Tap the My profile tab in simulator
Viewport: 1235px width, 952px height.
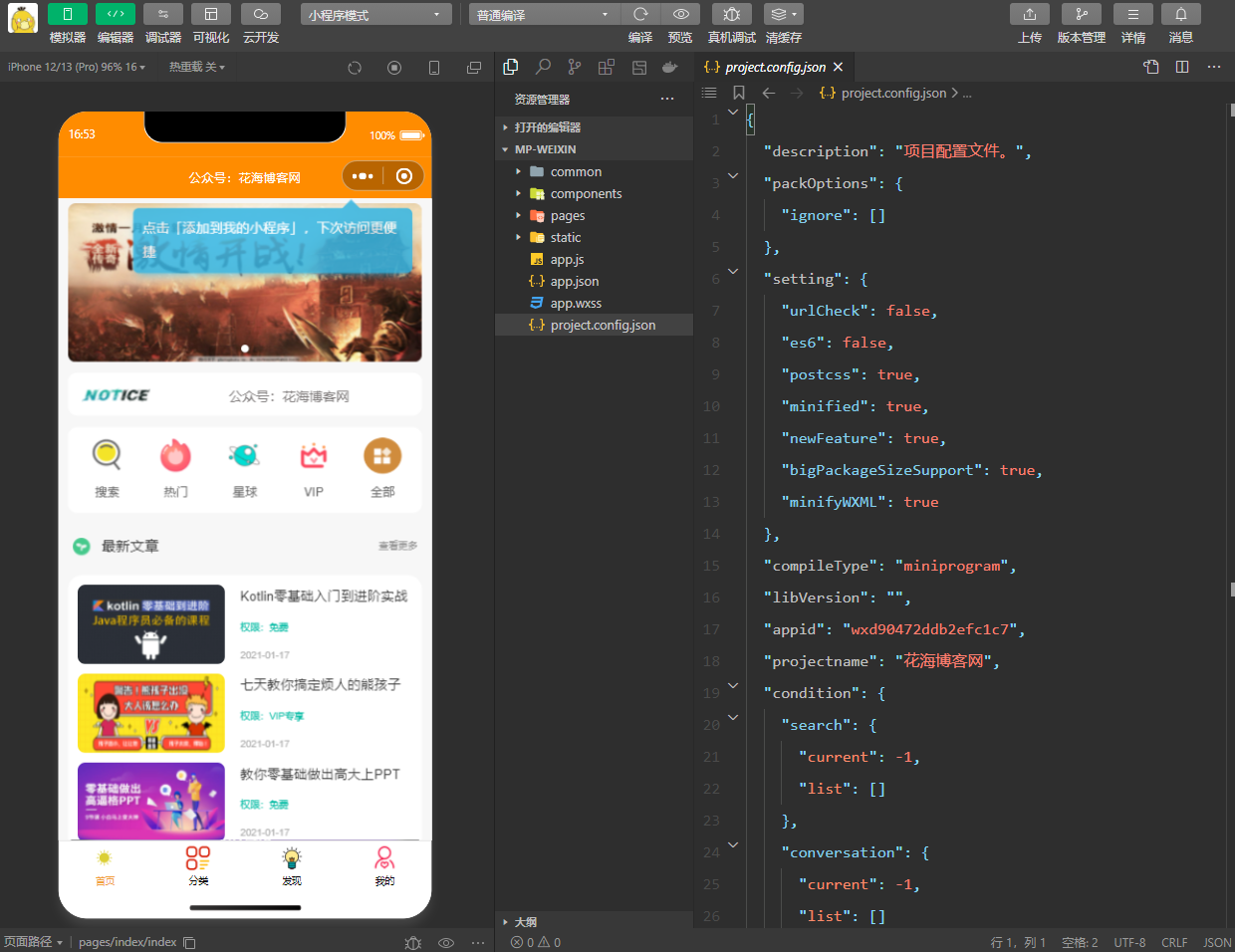384,865
